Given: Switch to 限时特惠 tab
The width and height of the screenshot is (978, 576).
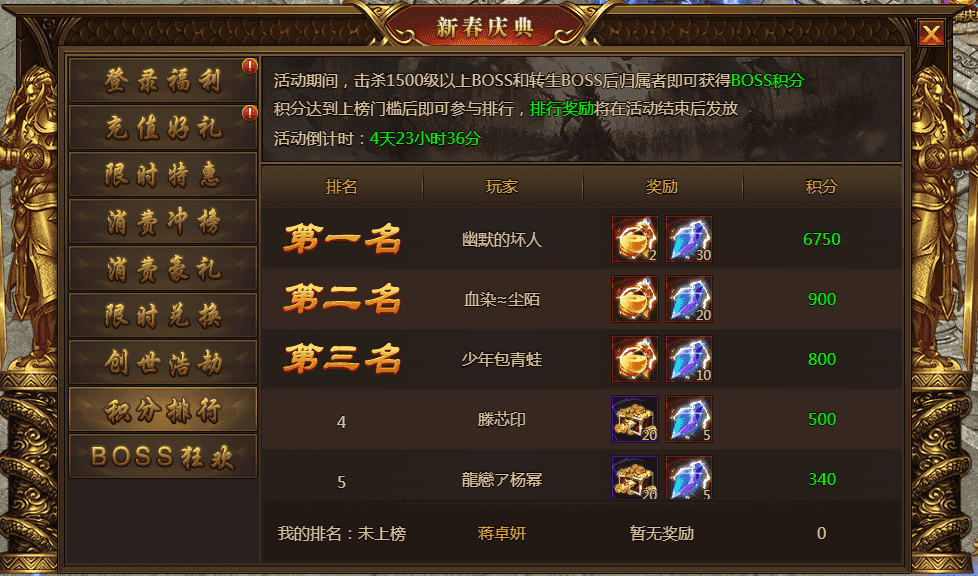Looking at the screenshot, I should coord(163,175).
